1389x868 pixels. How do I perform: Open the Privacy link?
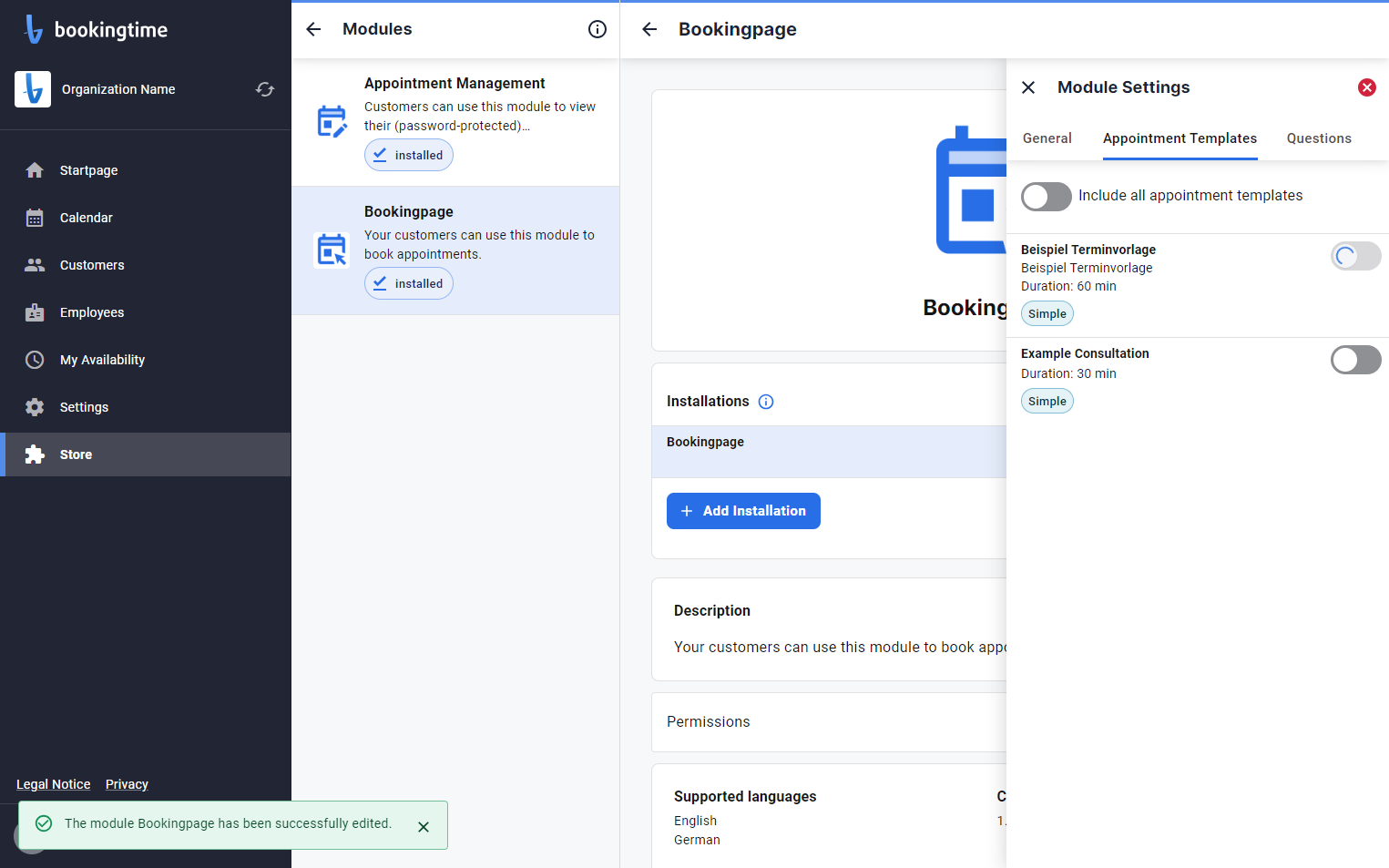[x=127, y=784]
